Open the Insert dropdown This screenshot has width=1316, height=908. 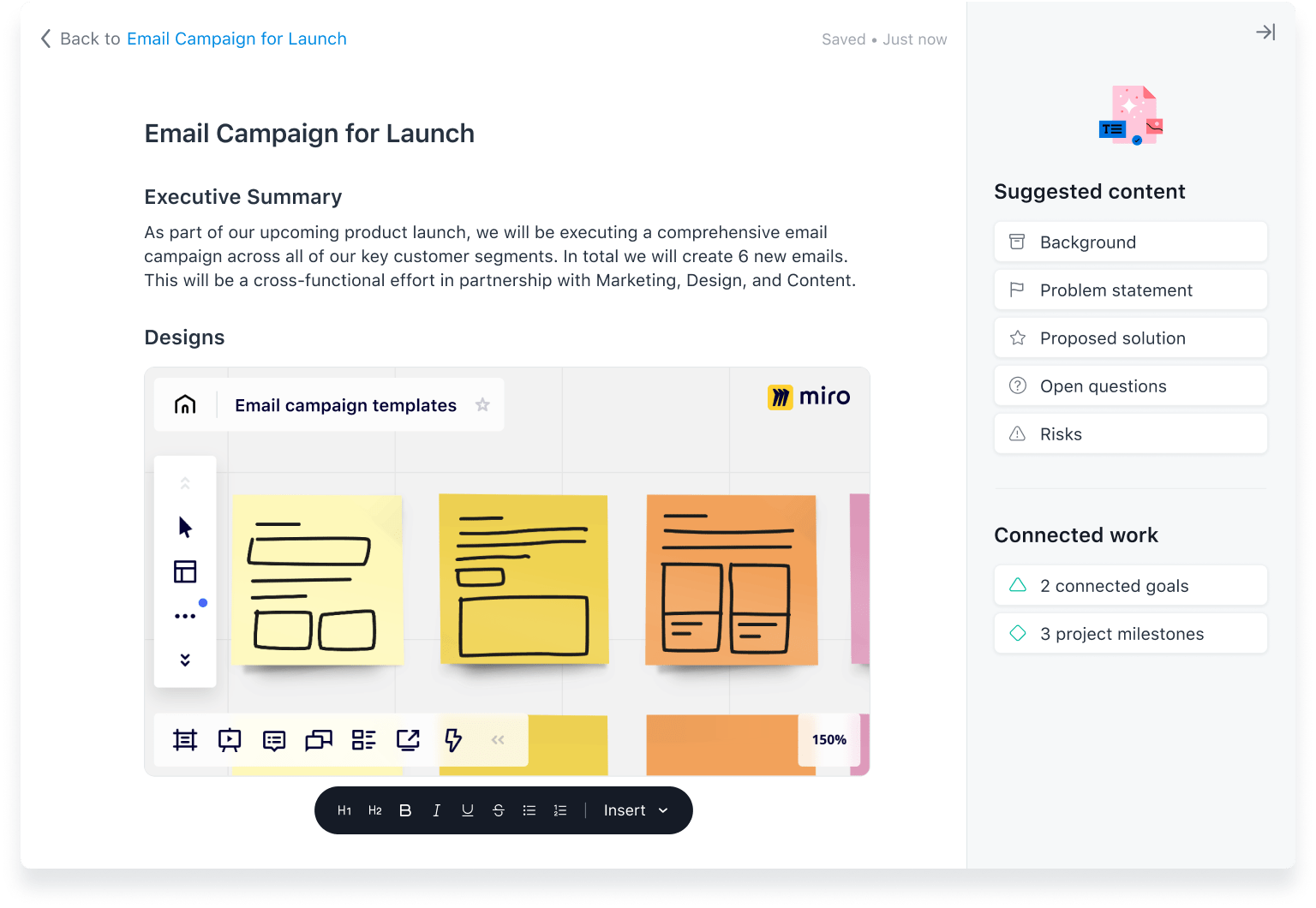pyautogui.click(x=635, y=810)
